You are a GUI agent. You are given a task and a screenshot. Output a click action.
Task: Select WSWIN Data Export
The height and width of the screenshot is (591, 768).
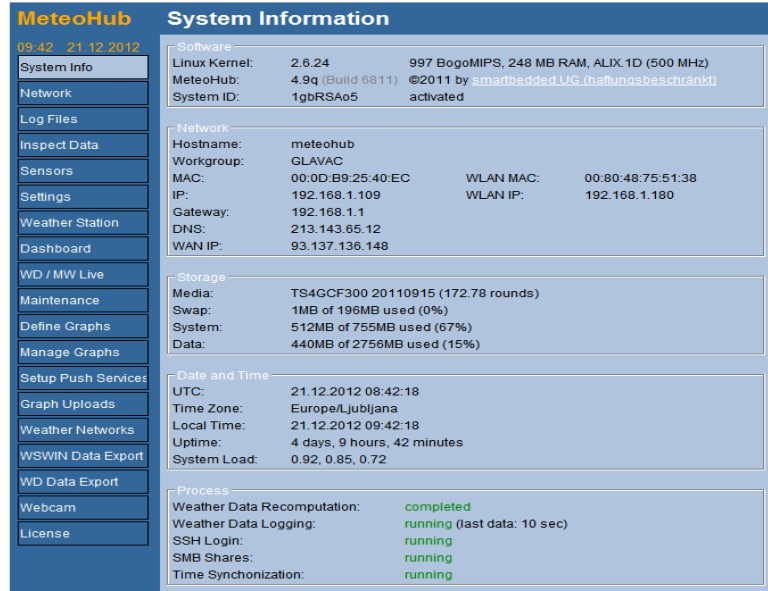point(82,456)
